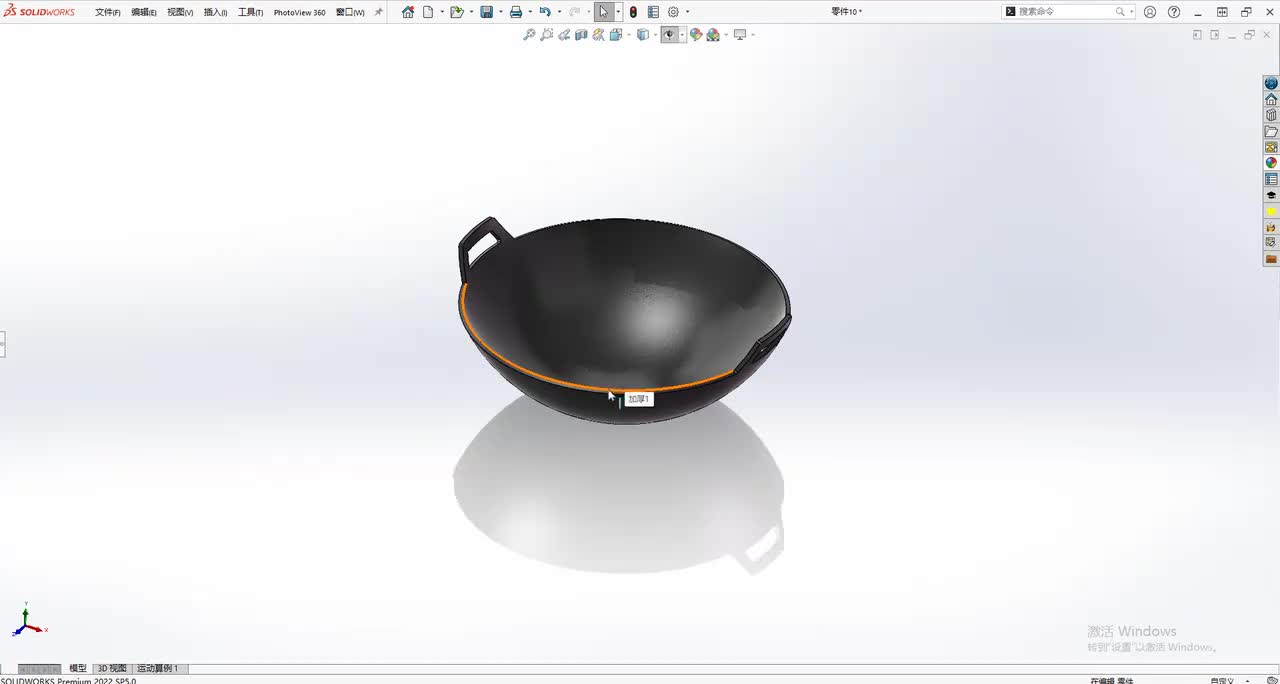This screenshot has width=1280, height=684.
Task: Switch to the 模型 tab
Action: tap(78, 668)
